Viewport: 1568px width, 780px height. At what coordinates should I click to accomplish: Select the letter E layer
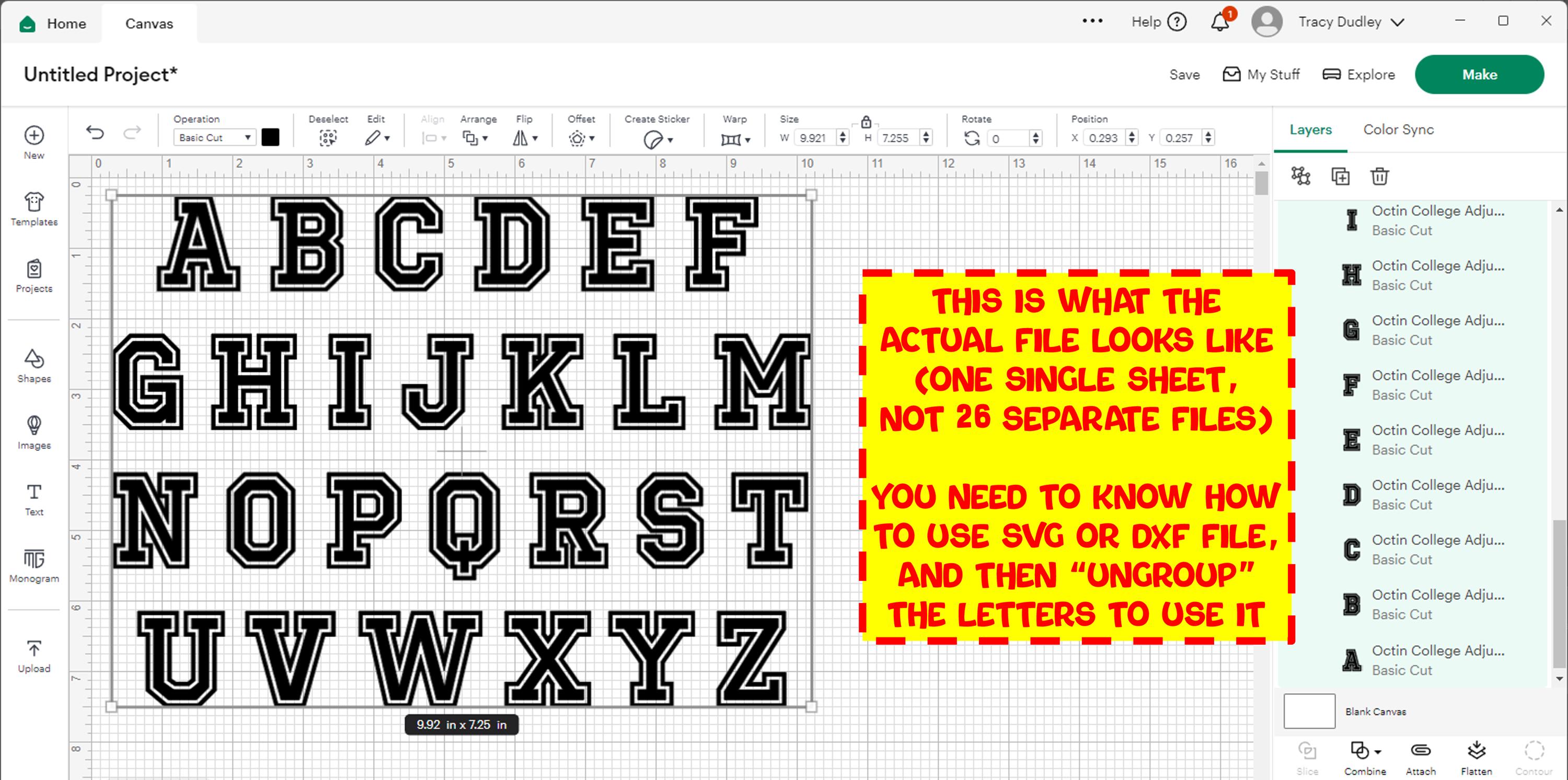click(1411, 439)
